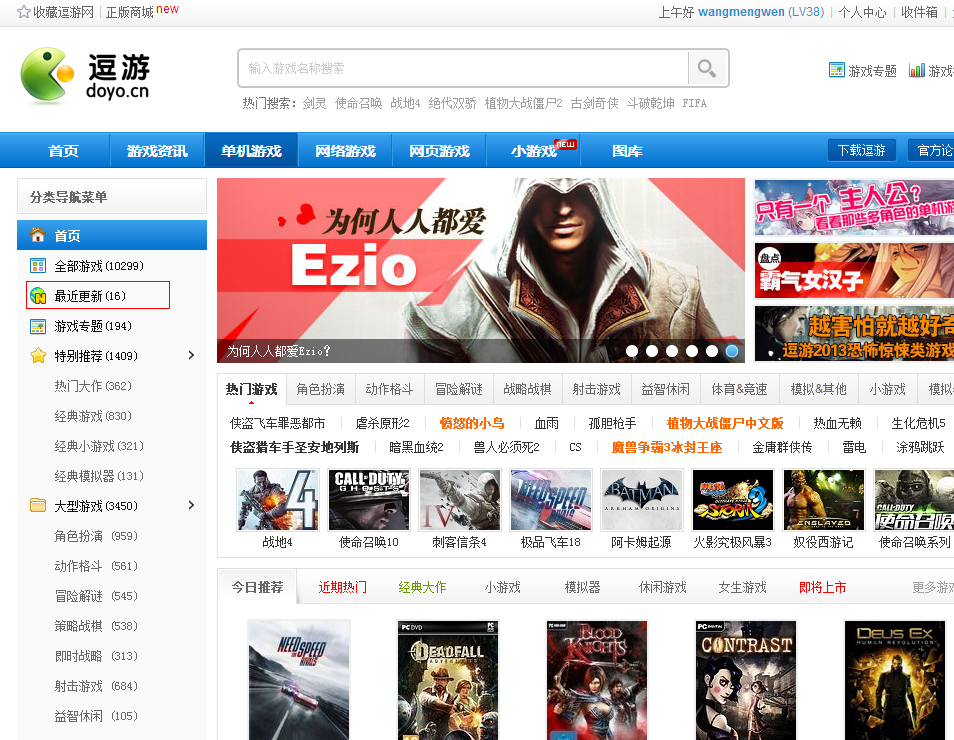Select 最近更新 (16) in sidebar
Image resolution: width=954 pixels, height=740 pixels.
click(x=98, y=295)
